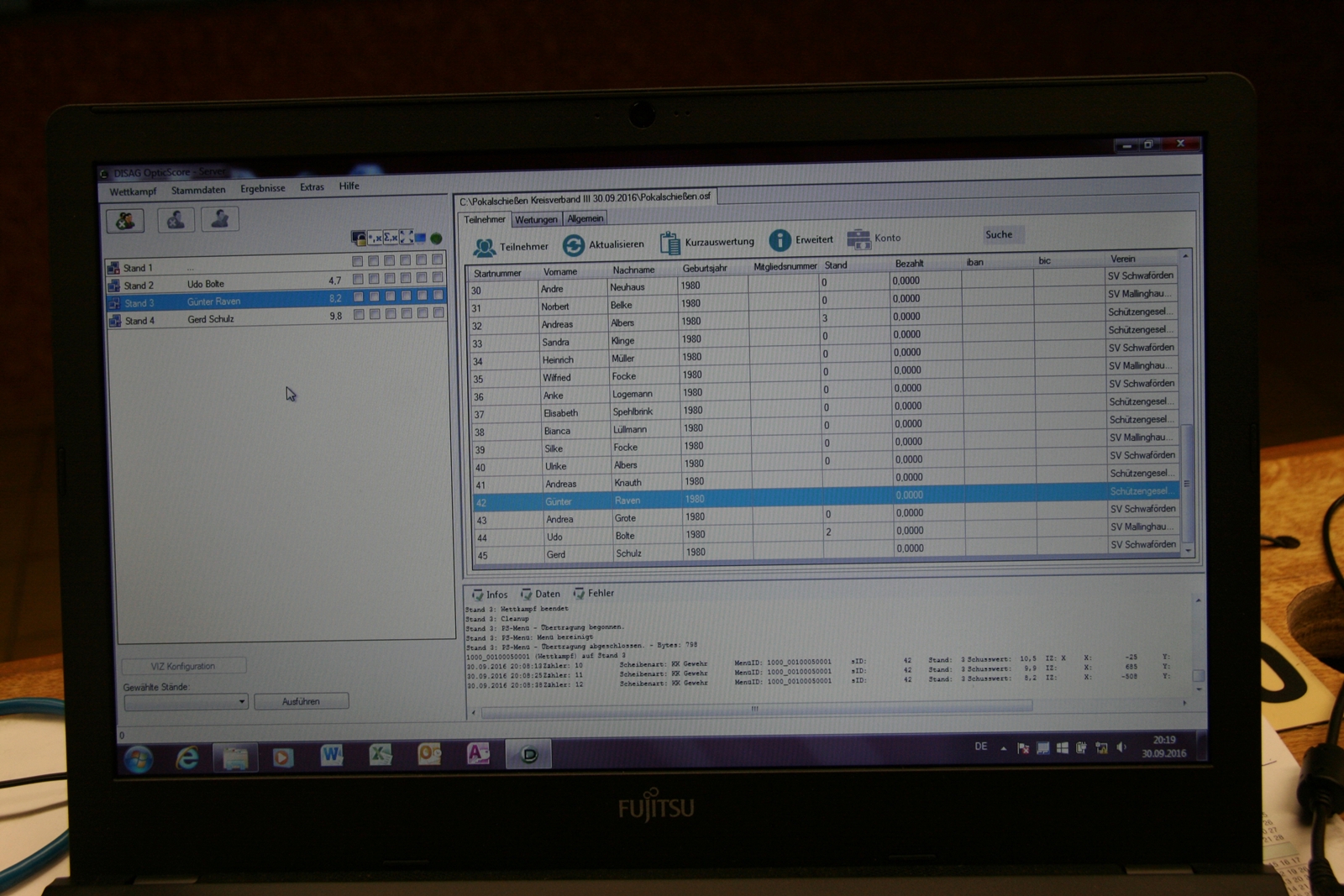
Task: Click the lock screen icon above stand list
Action: pyautogui.click(x=359, y=238)
